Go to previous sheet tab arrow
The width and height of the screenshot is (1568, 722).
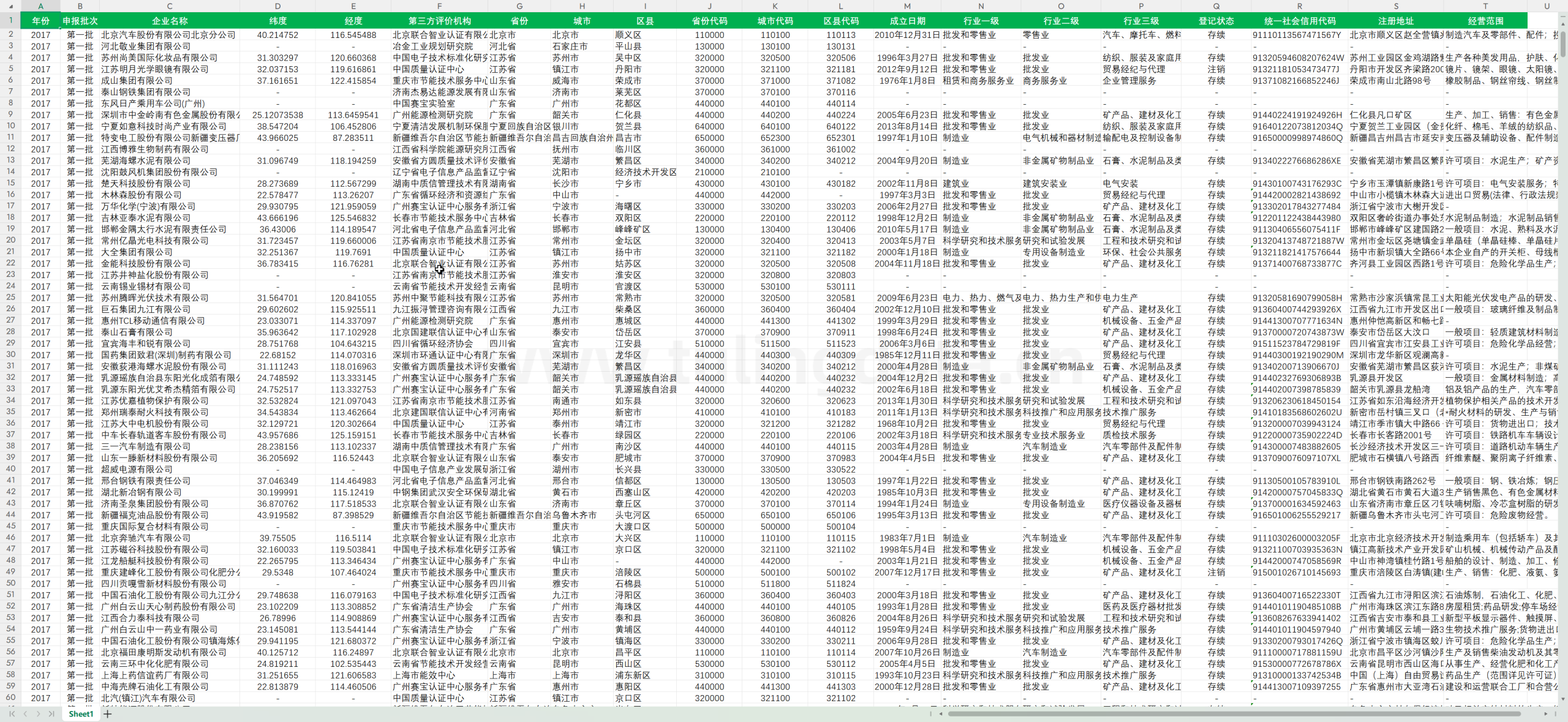tap(25, 713)
